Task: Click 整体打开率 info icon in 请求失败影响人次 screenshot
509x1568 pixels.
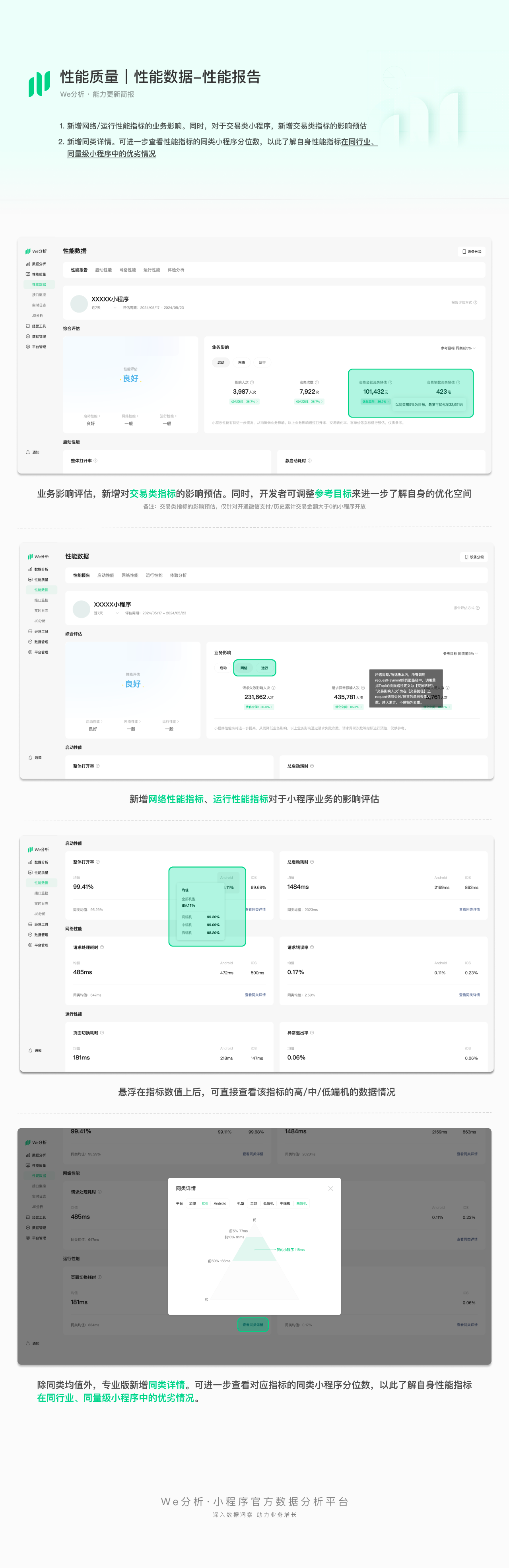Action: [97, 766]
